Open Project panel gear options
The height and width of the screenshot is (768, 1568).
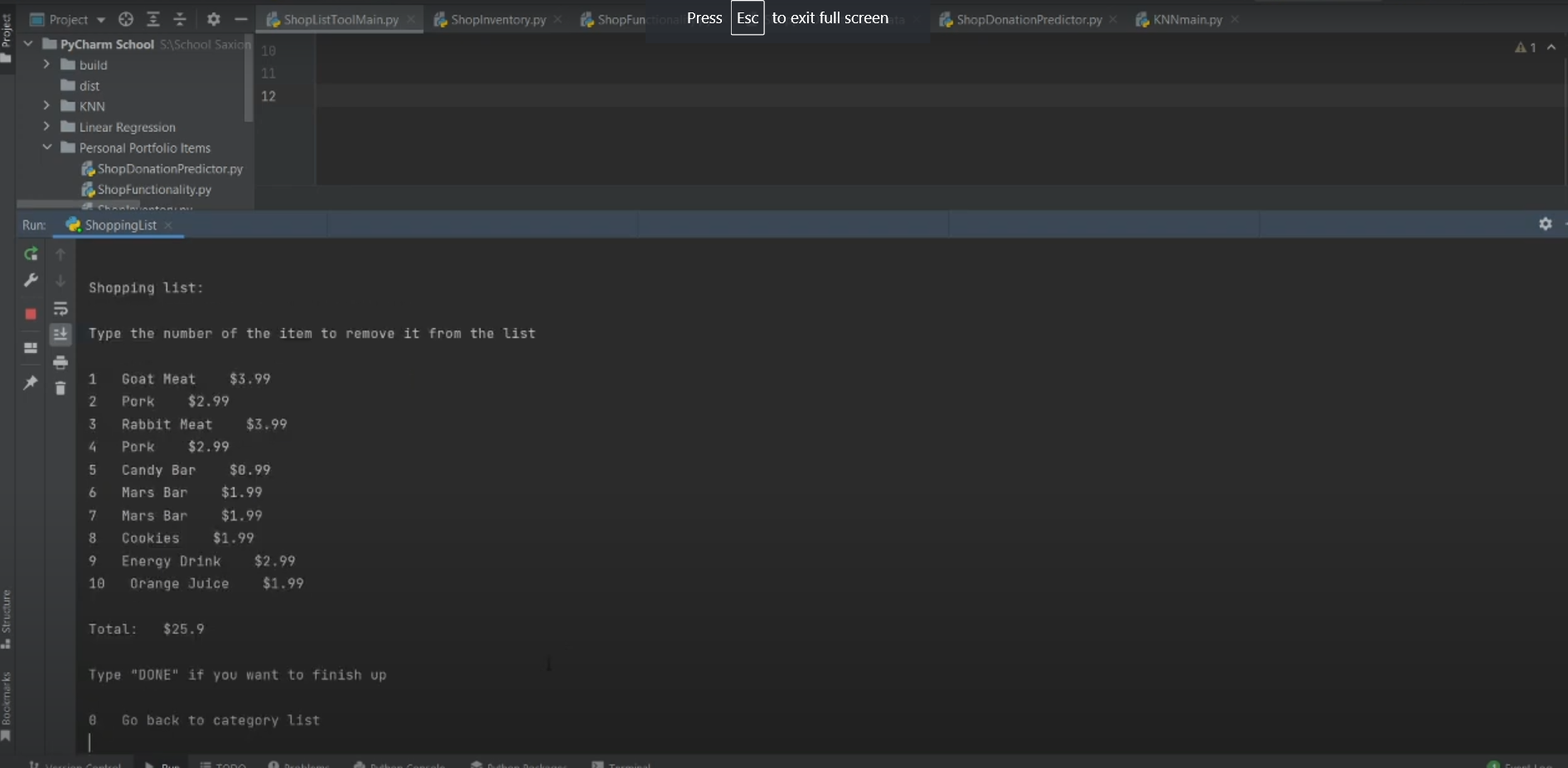[213, 19]
